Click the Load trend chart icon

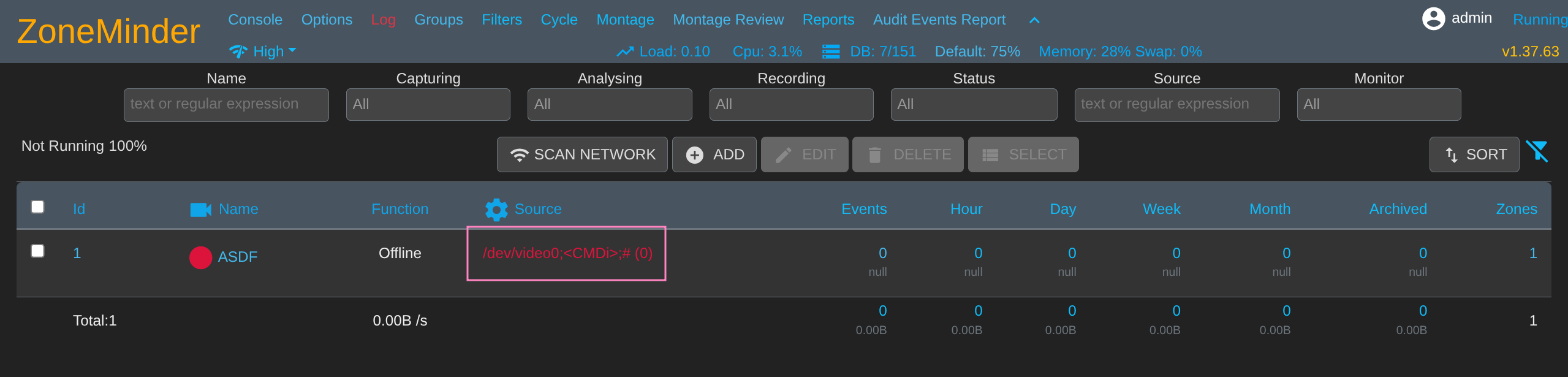[625, 51]
